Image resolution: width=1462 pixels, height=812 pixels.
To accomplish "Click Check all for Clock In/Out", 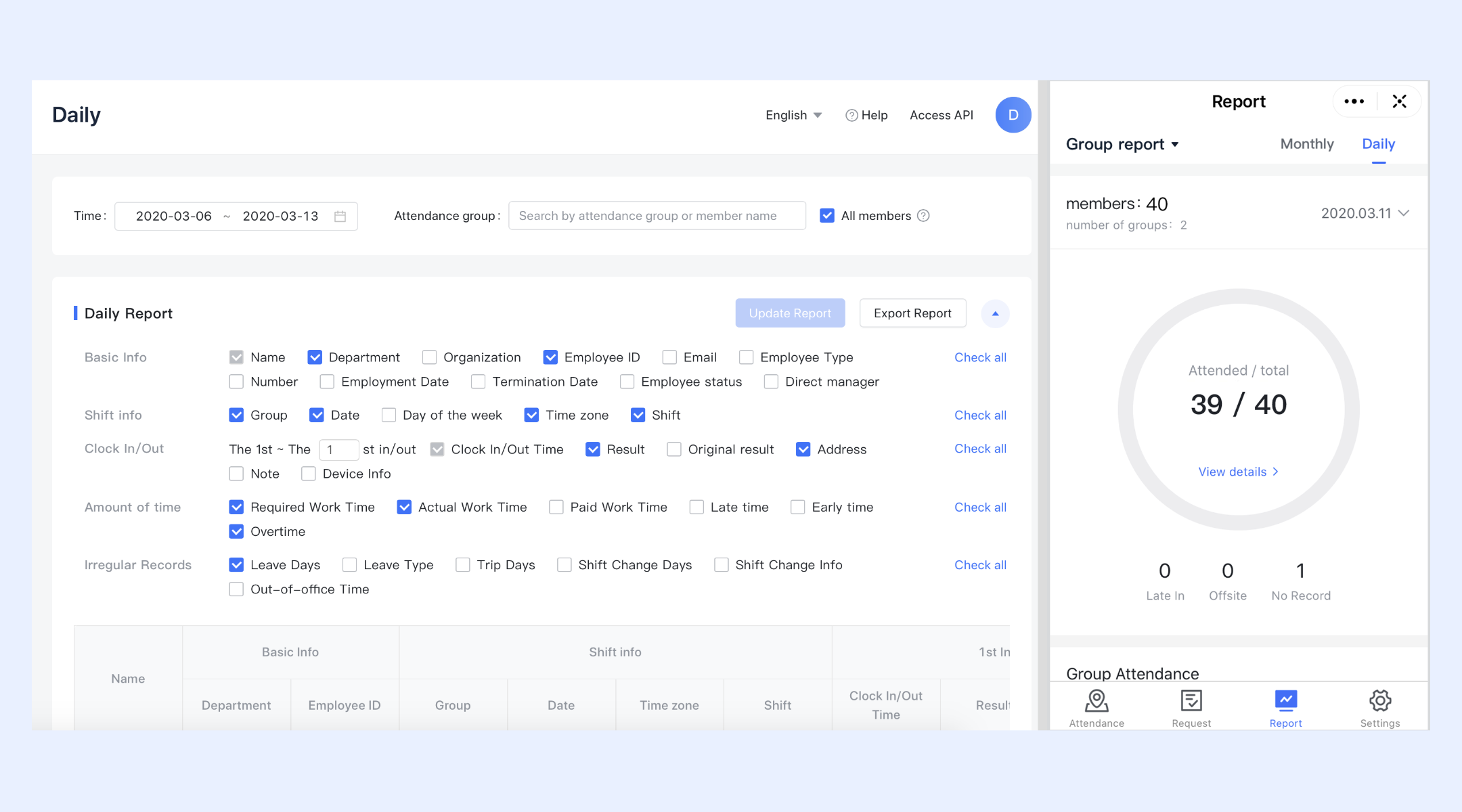I will (980, 449).
